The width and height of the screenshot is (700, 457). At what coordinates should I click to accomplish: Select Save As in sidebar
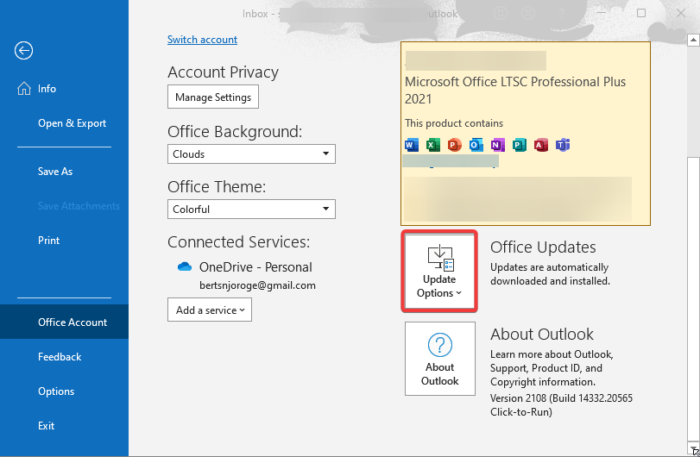55,171
